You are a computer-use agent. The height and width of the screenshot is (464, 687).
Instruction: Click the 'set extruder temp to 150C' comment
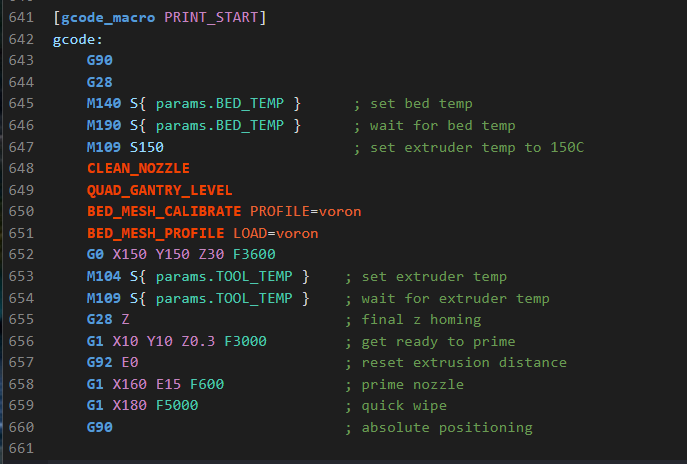pos(477,148)
